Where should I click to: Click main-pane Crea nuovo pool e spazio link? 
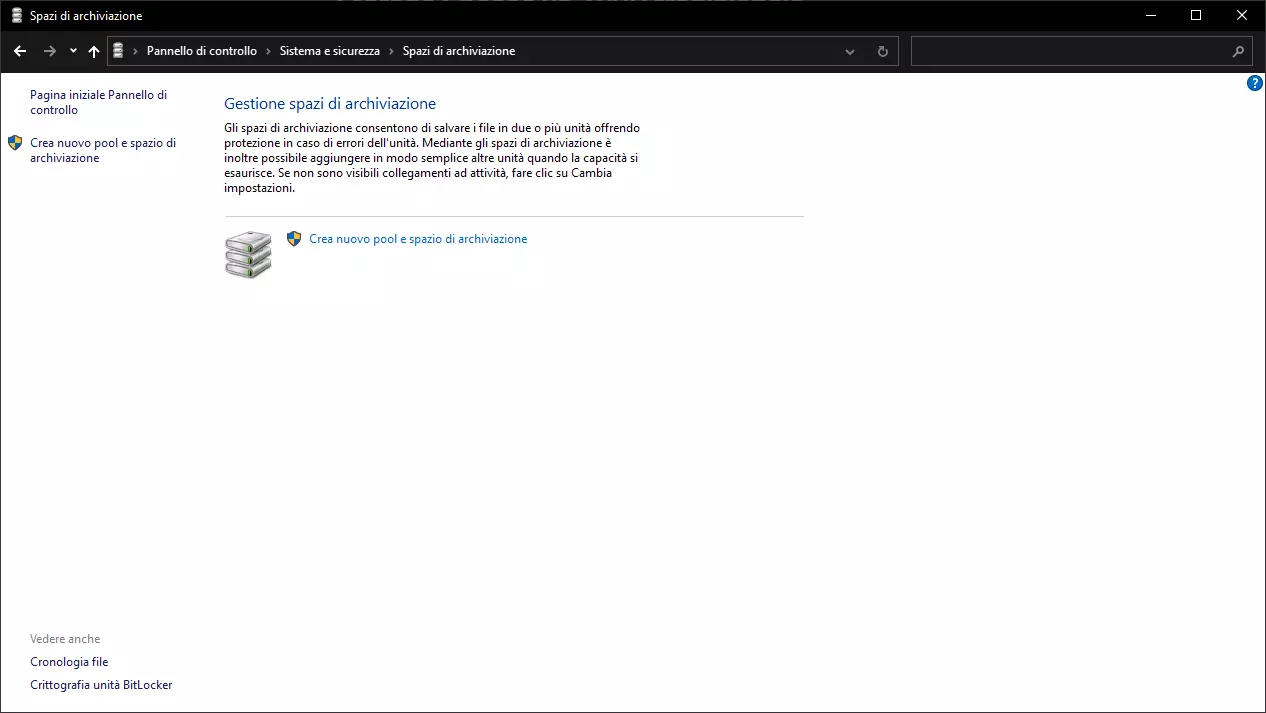[418, 239]
